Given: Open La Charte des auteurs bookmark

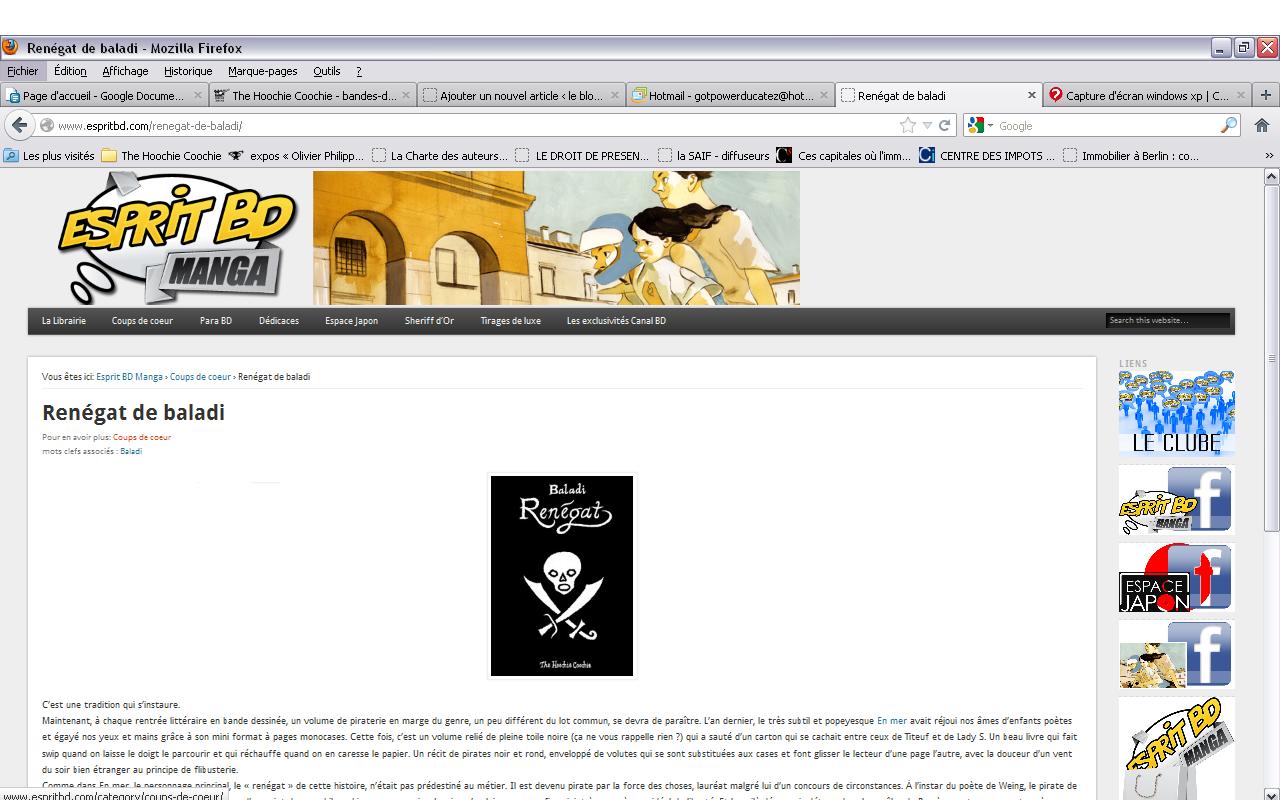Looking at the screenshot, I should pos(440,155).
